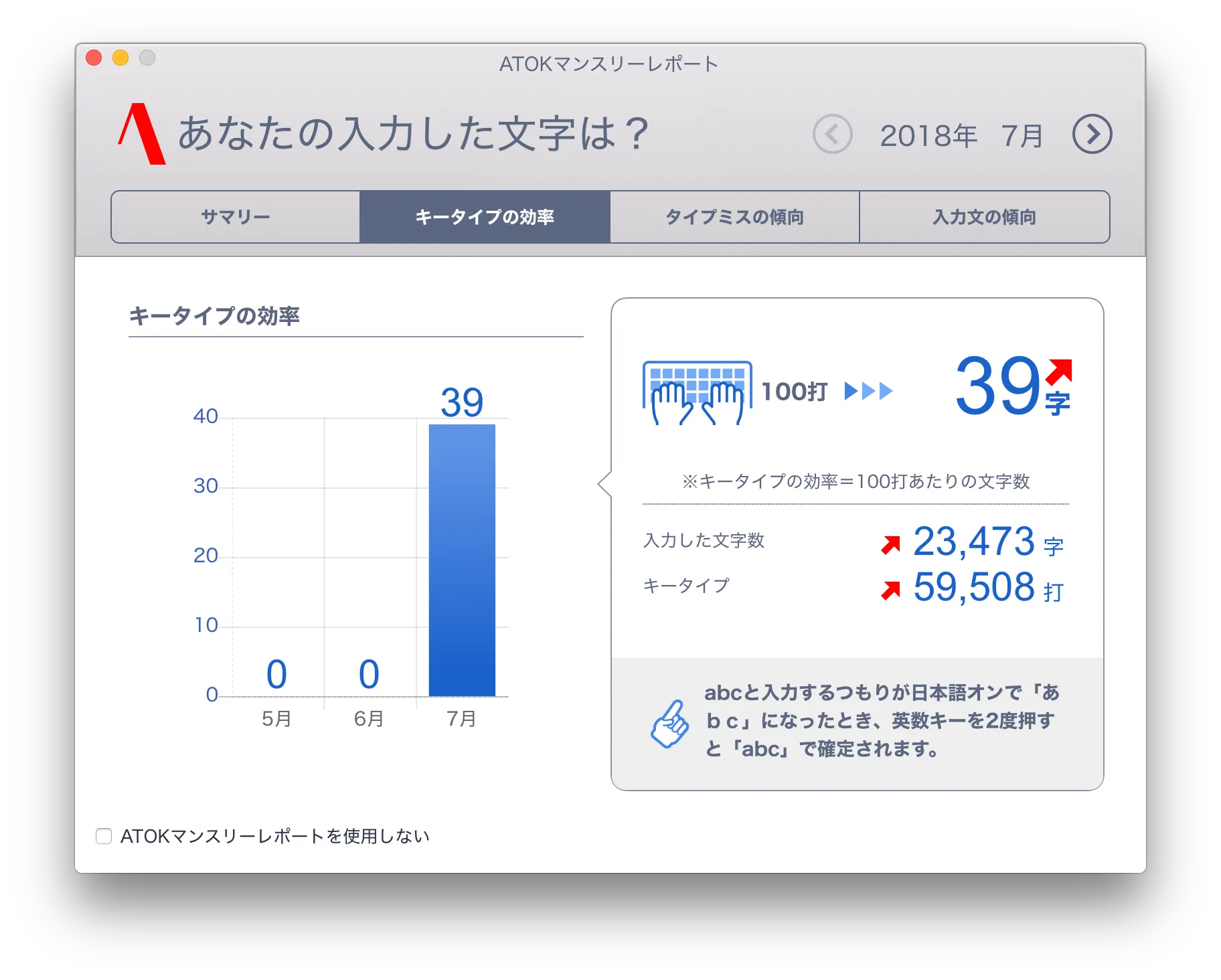Click red arrow next to 59,508 打

pos(891,590)
